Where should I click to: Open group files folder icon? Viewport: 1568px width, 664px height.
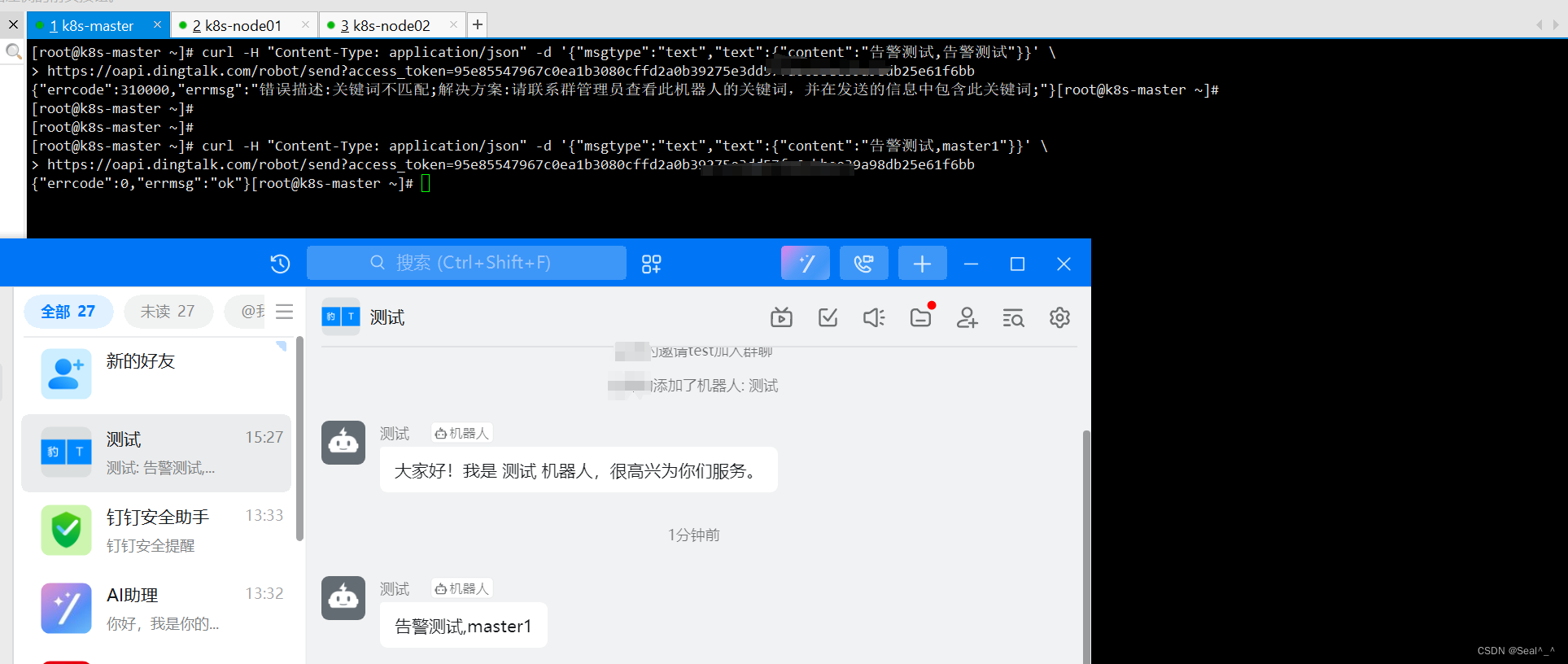[x=921, y=317]
